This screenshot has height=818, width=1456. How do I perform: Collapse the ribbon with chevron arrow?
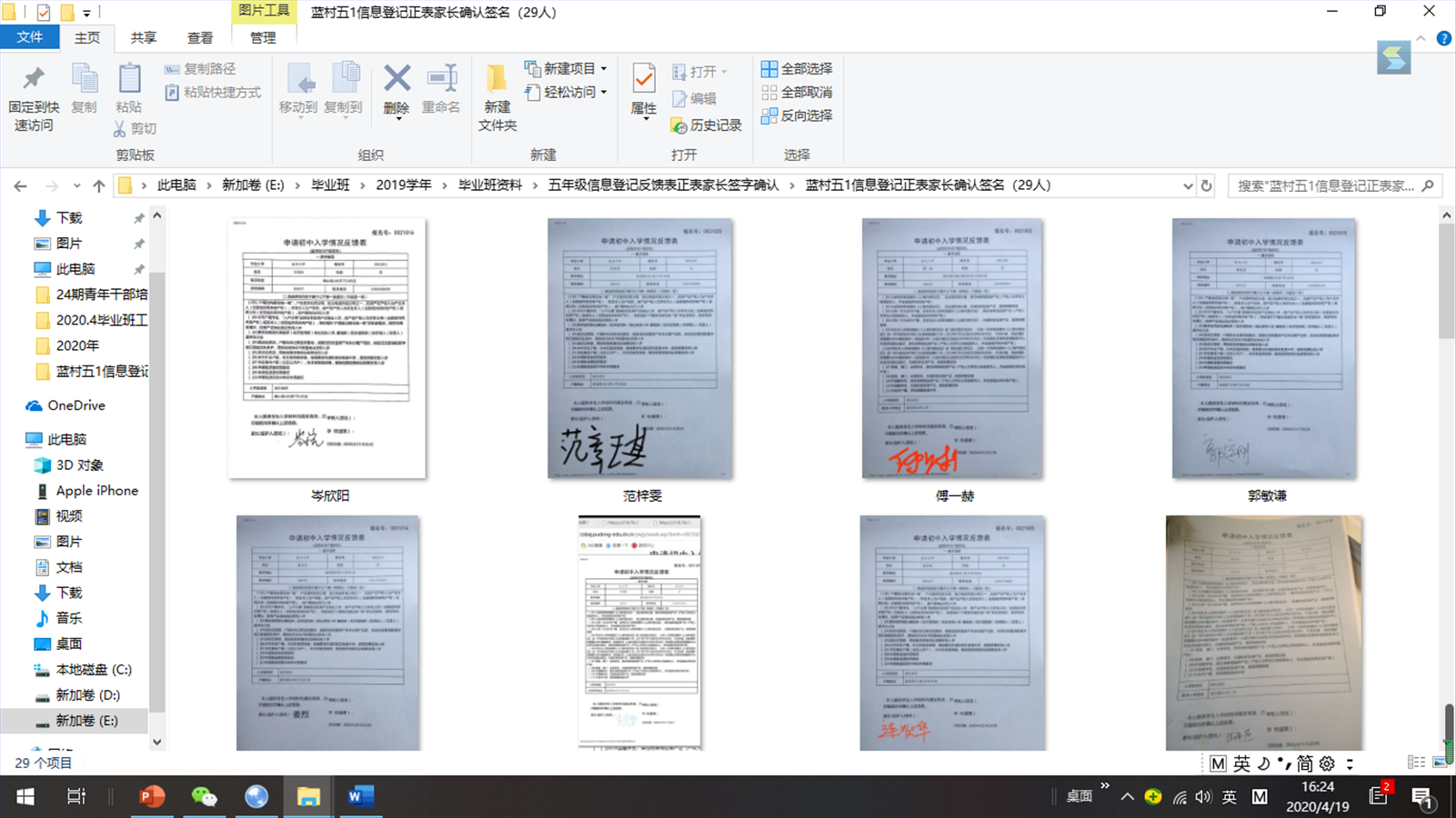tap(1420, 38)
